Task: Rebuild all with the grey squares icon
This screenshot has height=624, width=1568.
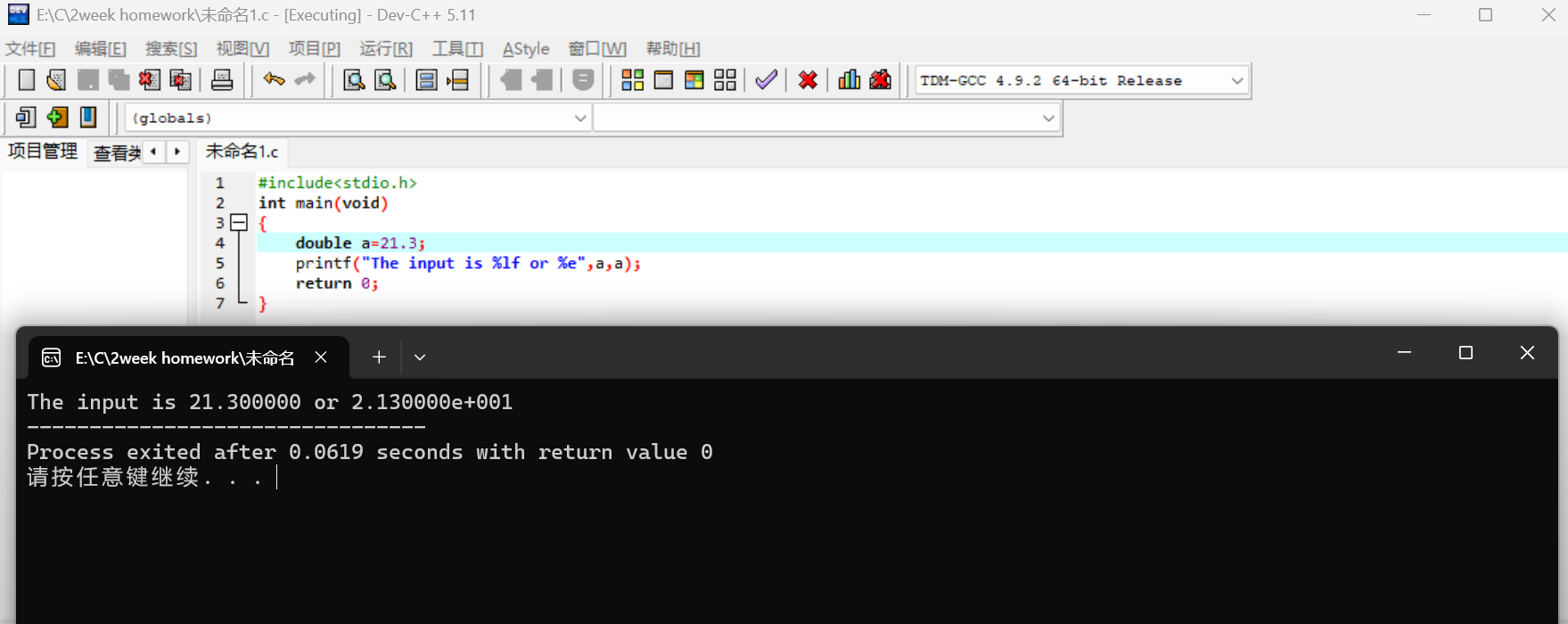Action: 726,80
